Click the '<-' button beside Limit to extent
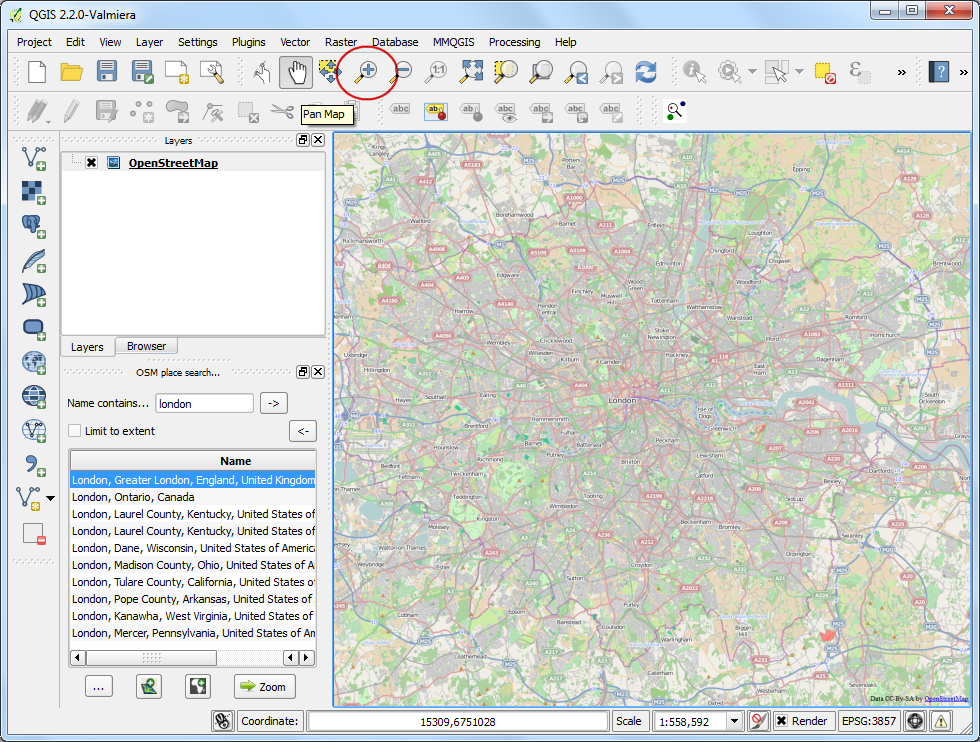980x742 pixels. coord(303,431)
